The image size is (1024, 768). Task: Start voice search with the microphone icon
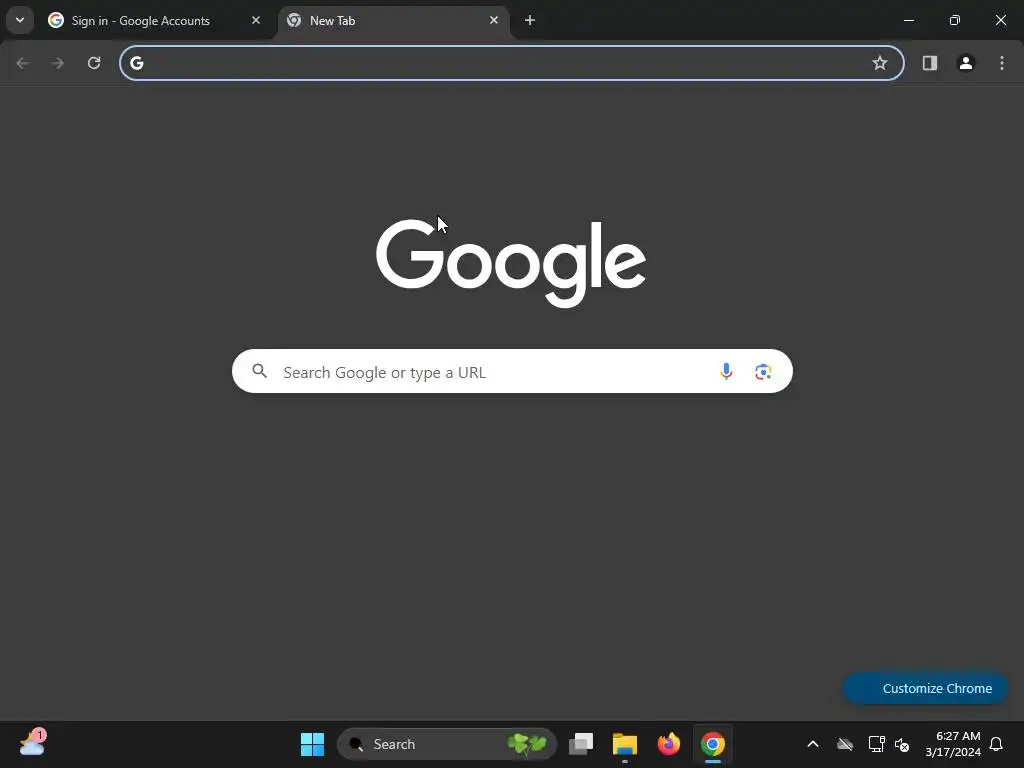[726, 372]
